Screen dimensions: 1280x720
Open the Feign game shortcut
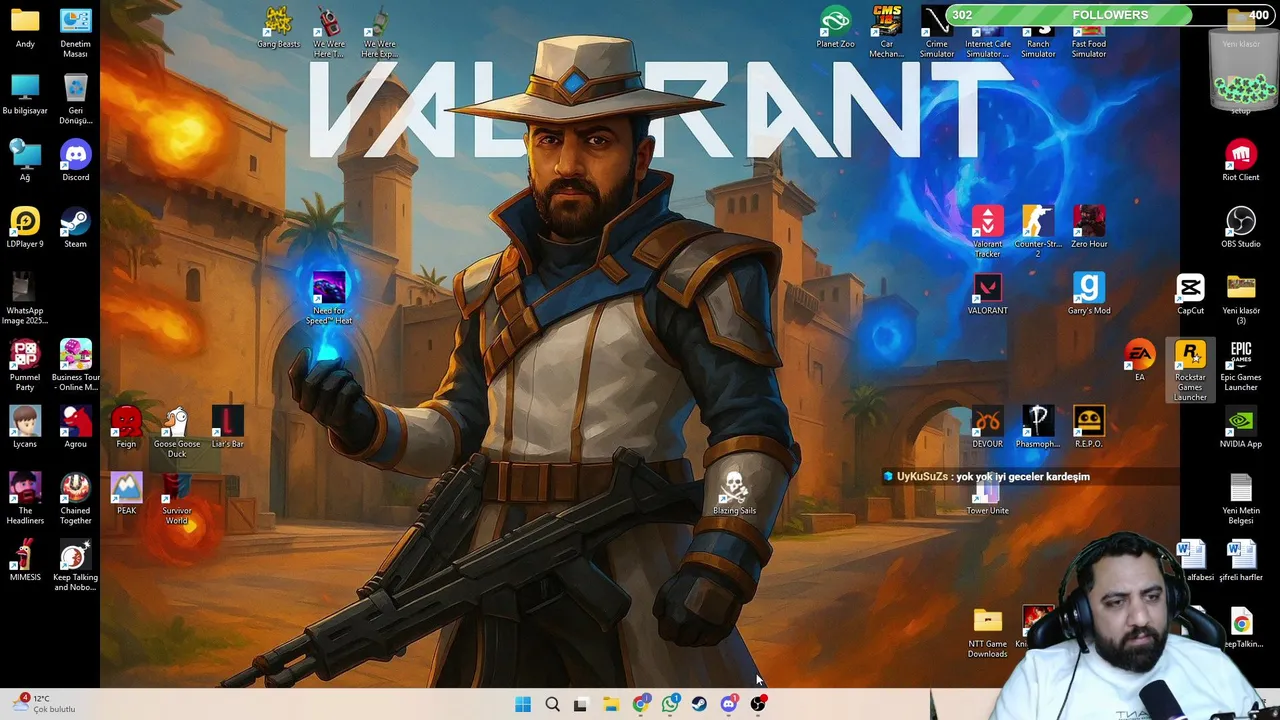(126, 428)
